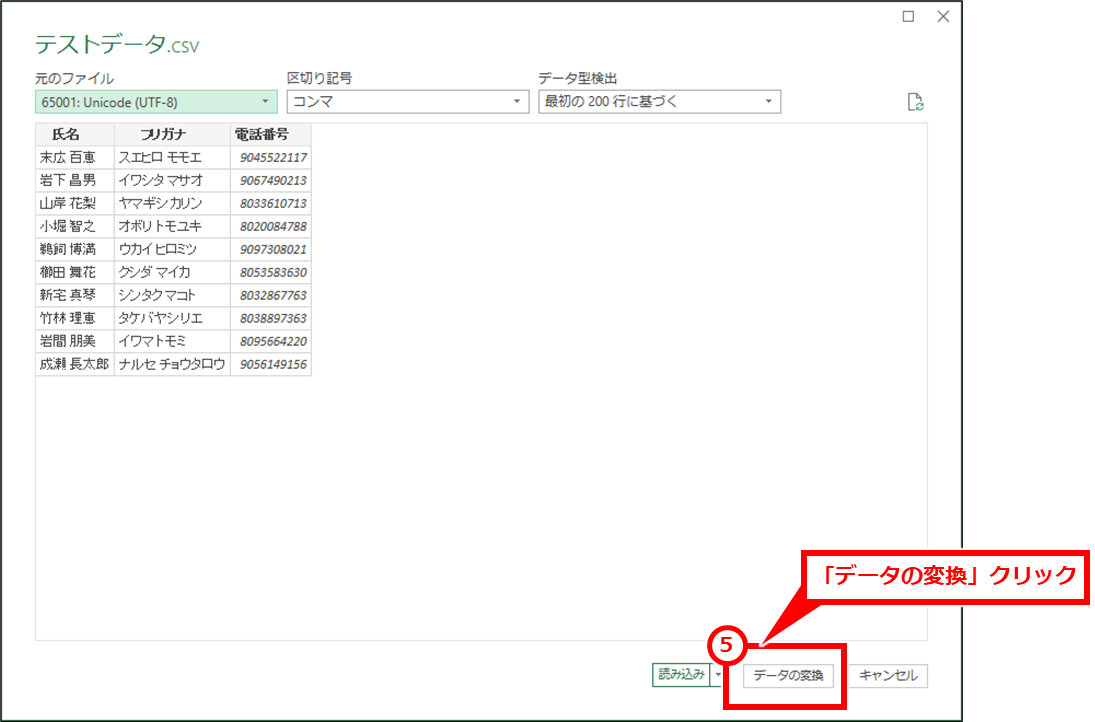Click the cell 新宅 真琴

coord(75,296)
